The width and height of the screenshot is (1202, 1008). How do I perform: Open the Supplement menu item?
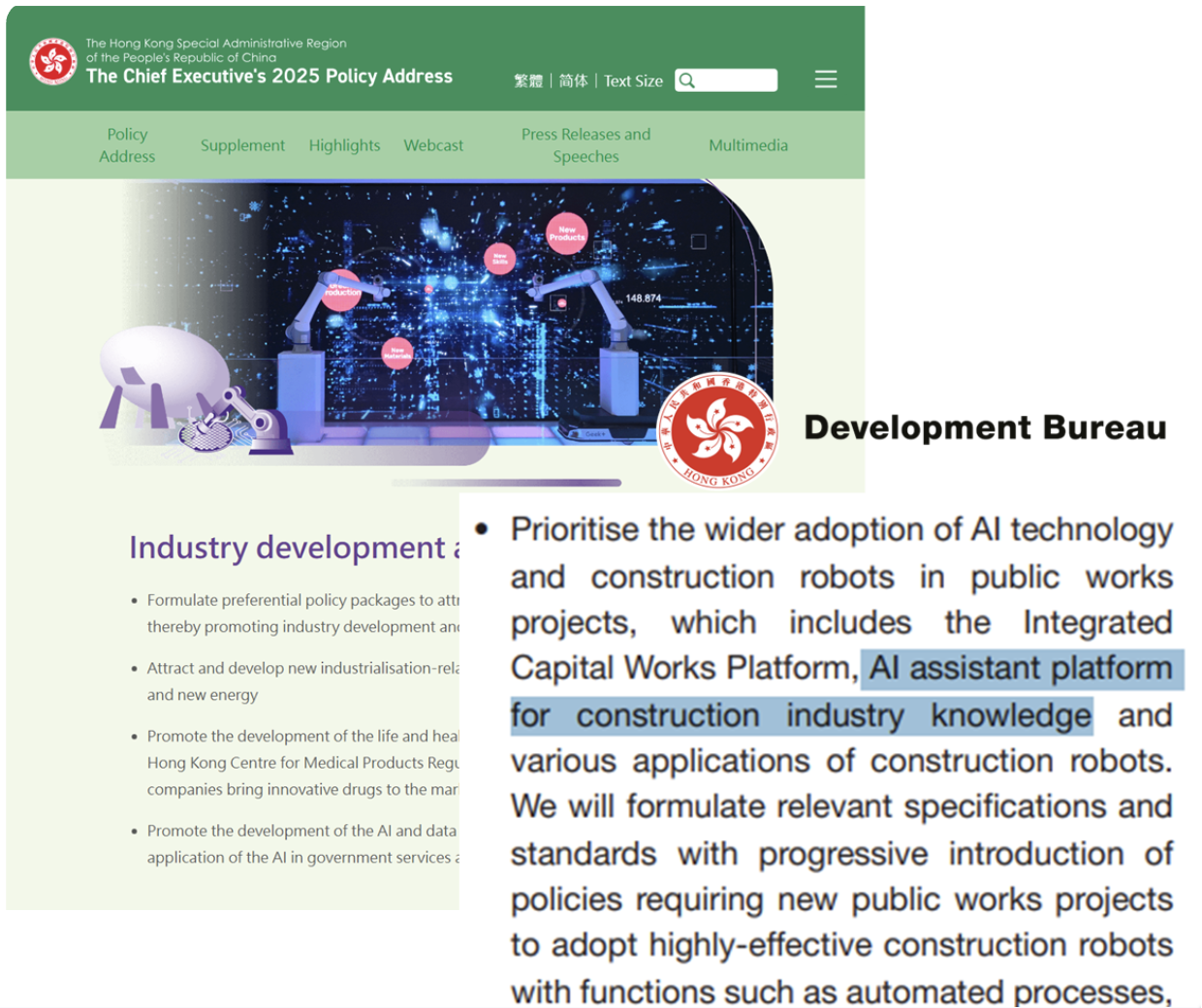click(242, 145)
